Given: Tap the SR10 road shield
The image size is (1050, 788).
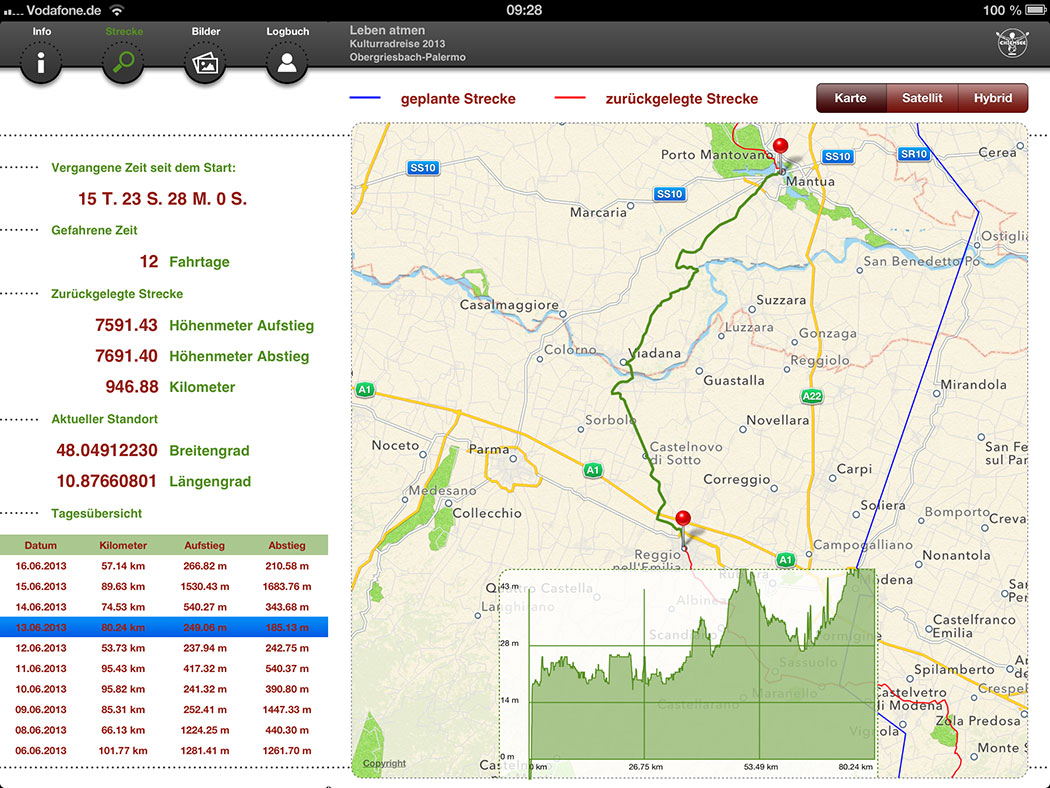Looking at the screenshot, I should 914,154.
